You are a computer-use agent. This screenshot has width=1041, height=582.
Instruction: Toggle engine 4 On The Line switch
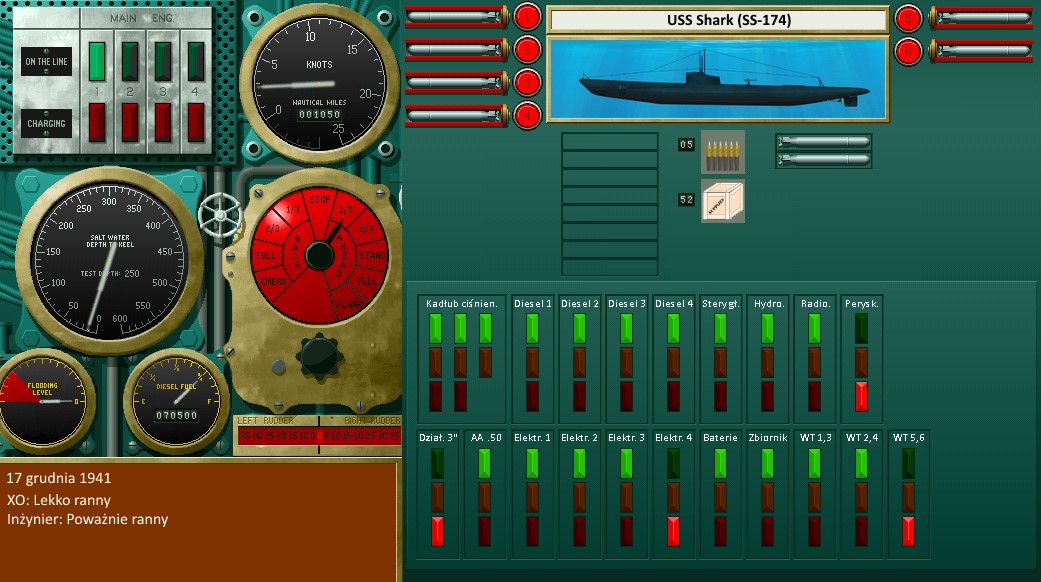point(196,60)
